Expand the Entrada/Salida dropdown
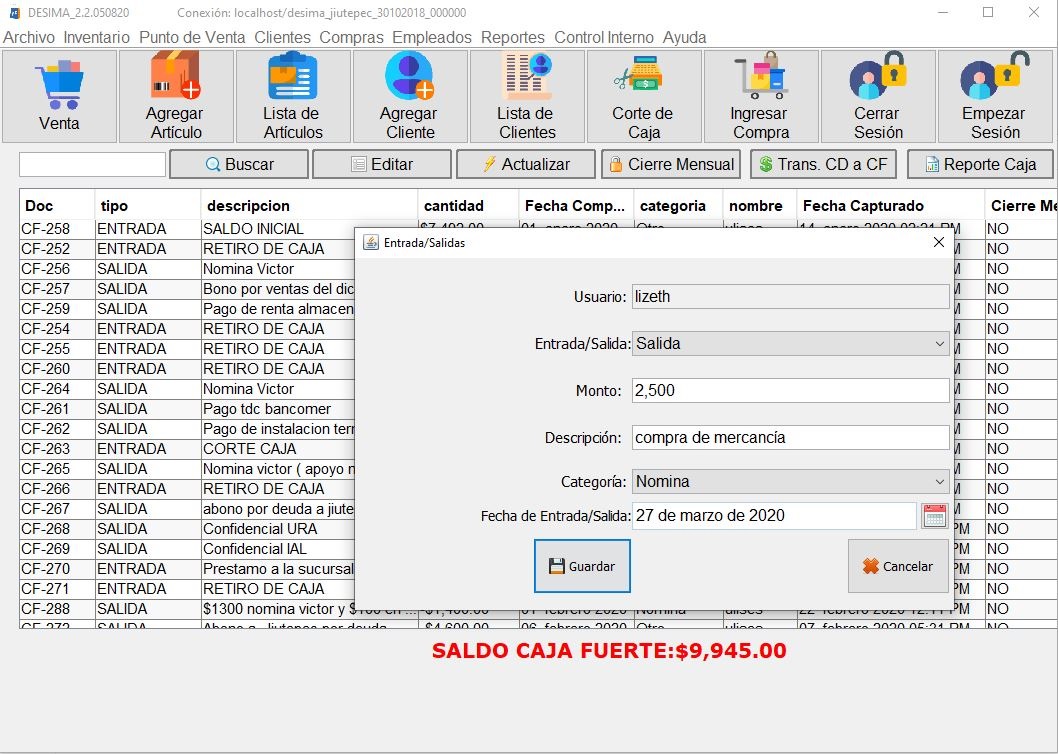This screenshot has width=1058, height=754. [790, 343]
